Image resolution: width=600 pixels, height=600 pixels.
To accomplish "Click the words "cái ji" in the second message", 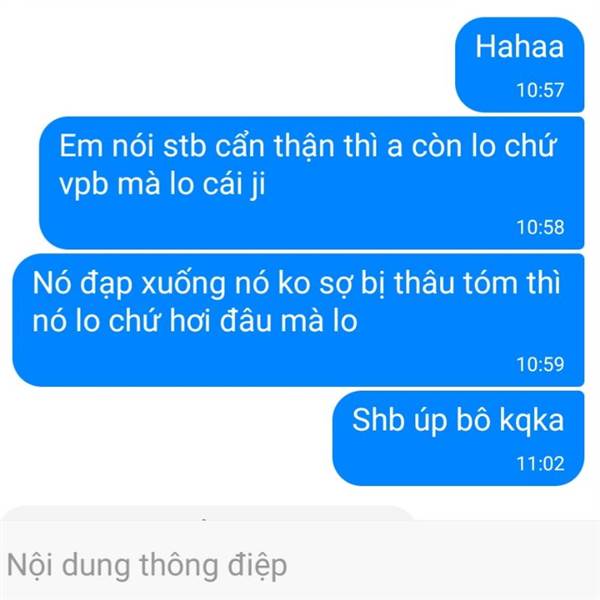I will click(234, 185).
